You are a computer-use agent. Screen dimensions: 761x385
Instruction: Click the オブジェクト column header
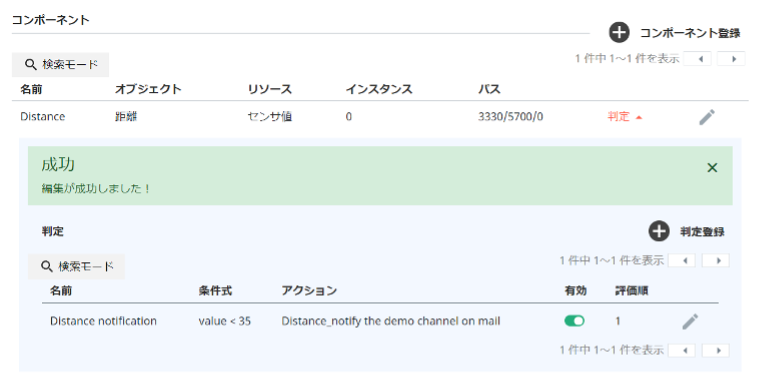pos(148,89)
